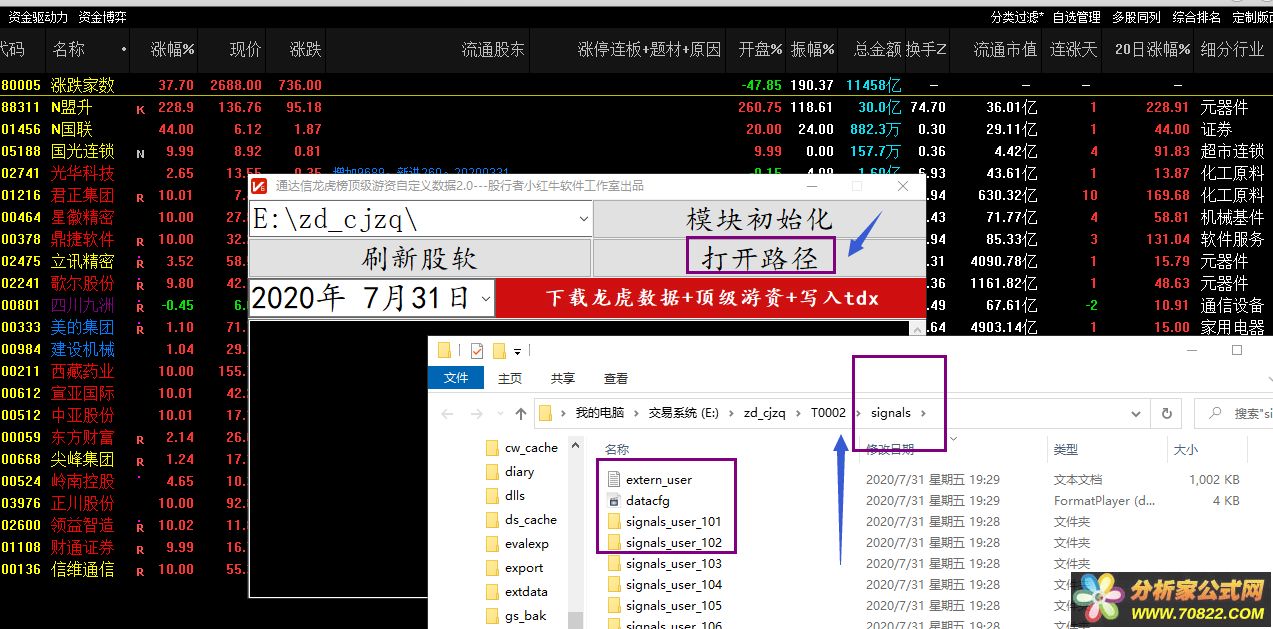Click zd_cjzq breadcrumb
1273x629 pixels.
(764, 413)
